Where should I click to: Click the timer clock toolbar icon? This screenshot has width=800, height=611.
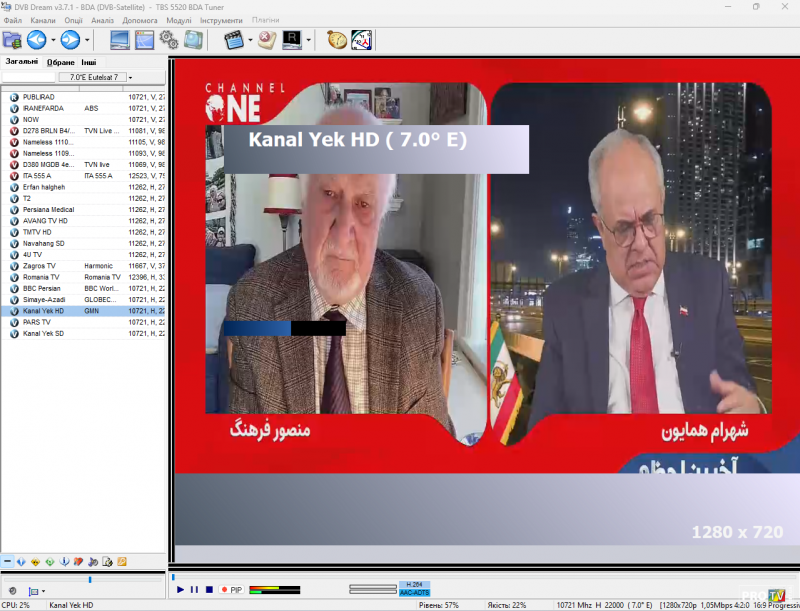point(337,40)
